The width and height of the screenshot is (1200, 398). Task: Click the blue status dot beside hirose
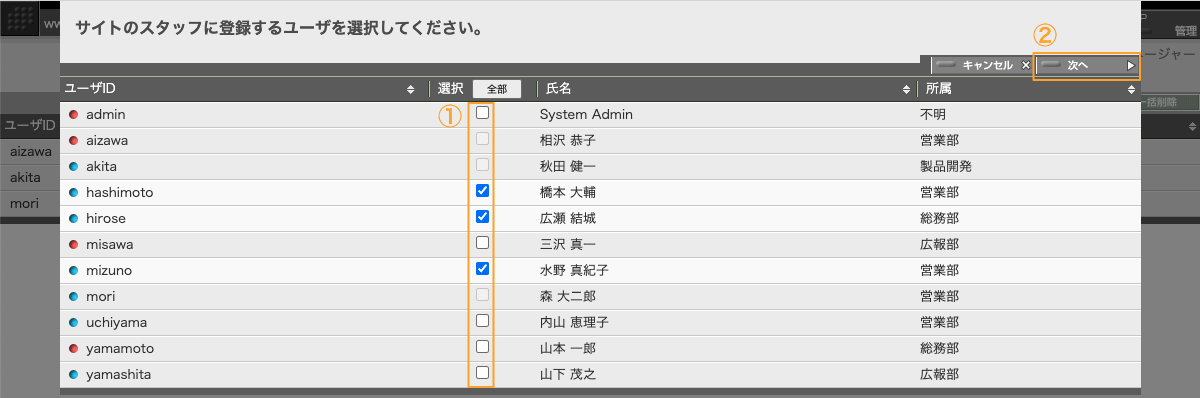(74, 218)
